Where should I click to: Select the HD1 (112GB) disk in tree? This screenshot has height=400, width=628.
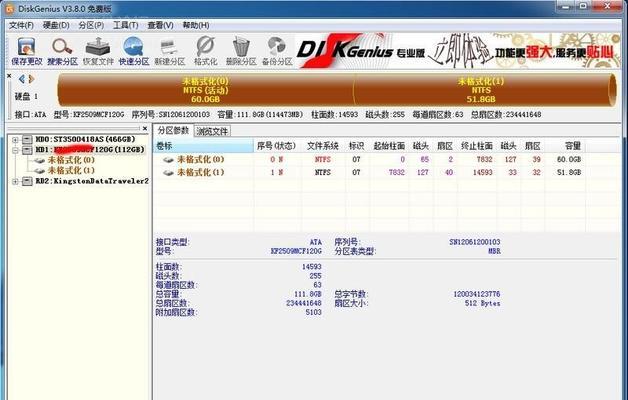tap(90, 149)
